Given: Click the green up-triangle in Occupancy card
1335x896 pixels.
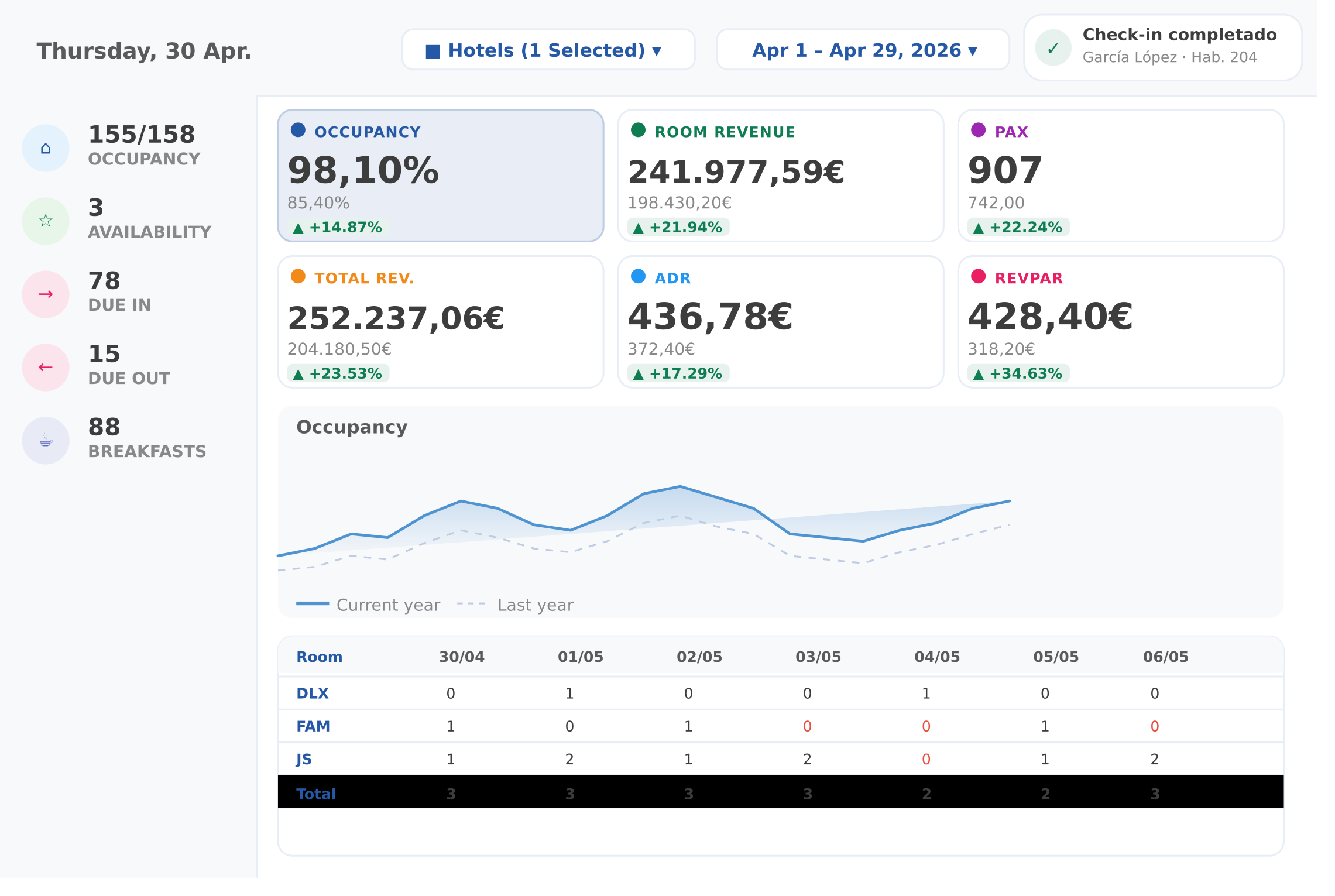Looking at the screenshot, I should pyautogui.click(x=298, y=228).
